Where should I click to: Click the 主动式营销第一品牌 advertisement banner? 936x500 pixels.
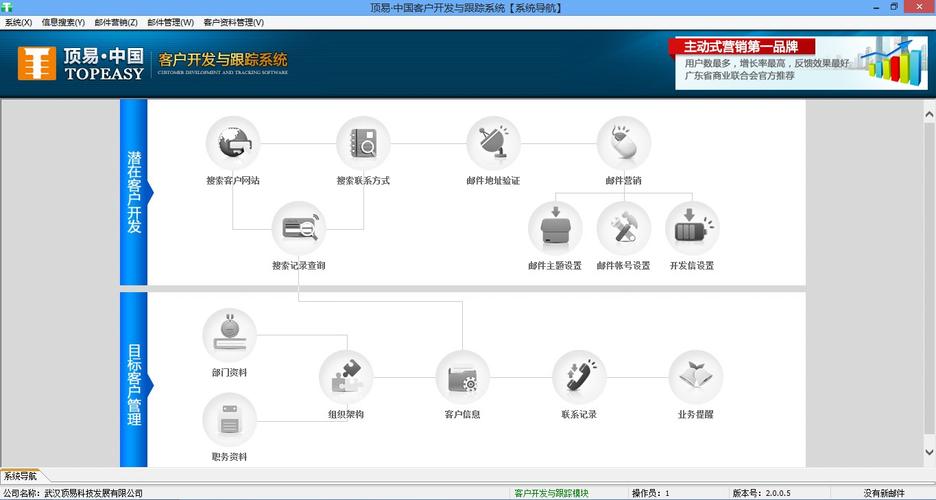[801, 63]
